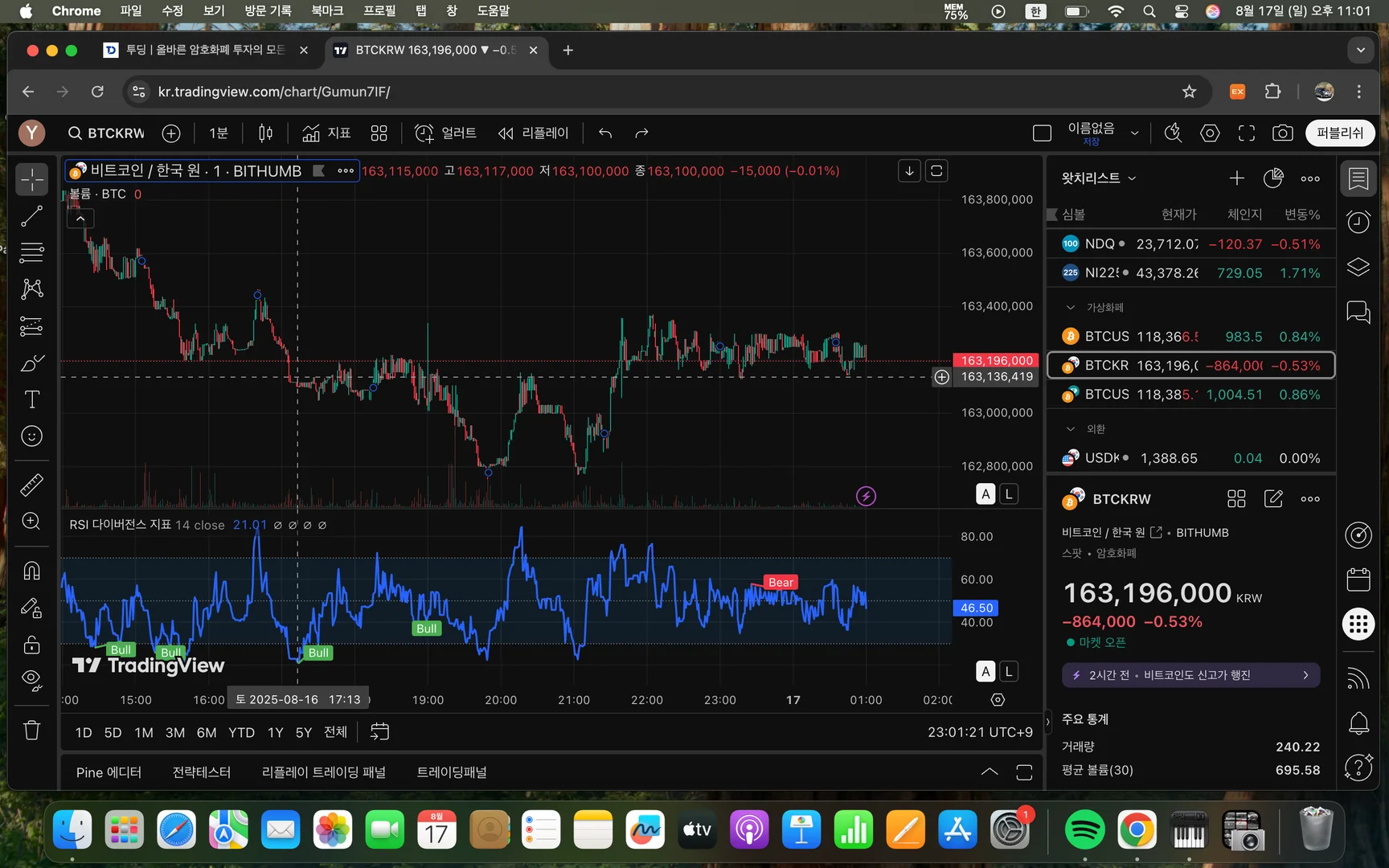Image resolution: width=1389 pixels, height=868 pixels.
Task: Click the BTCKRW symbol search field
Action: coord(108,133)
